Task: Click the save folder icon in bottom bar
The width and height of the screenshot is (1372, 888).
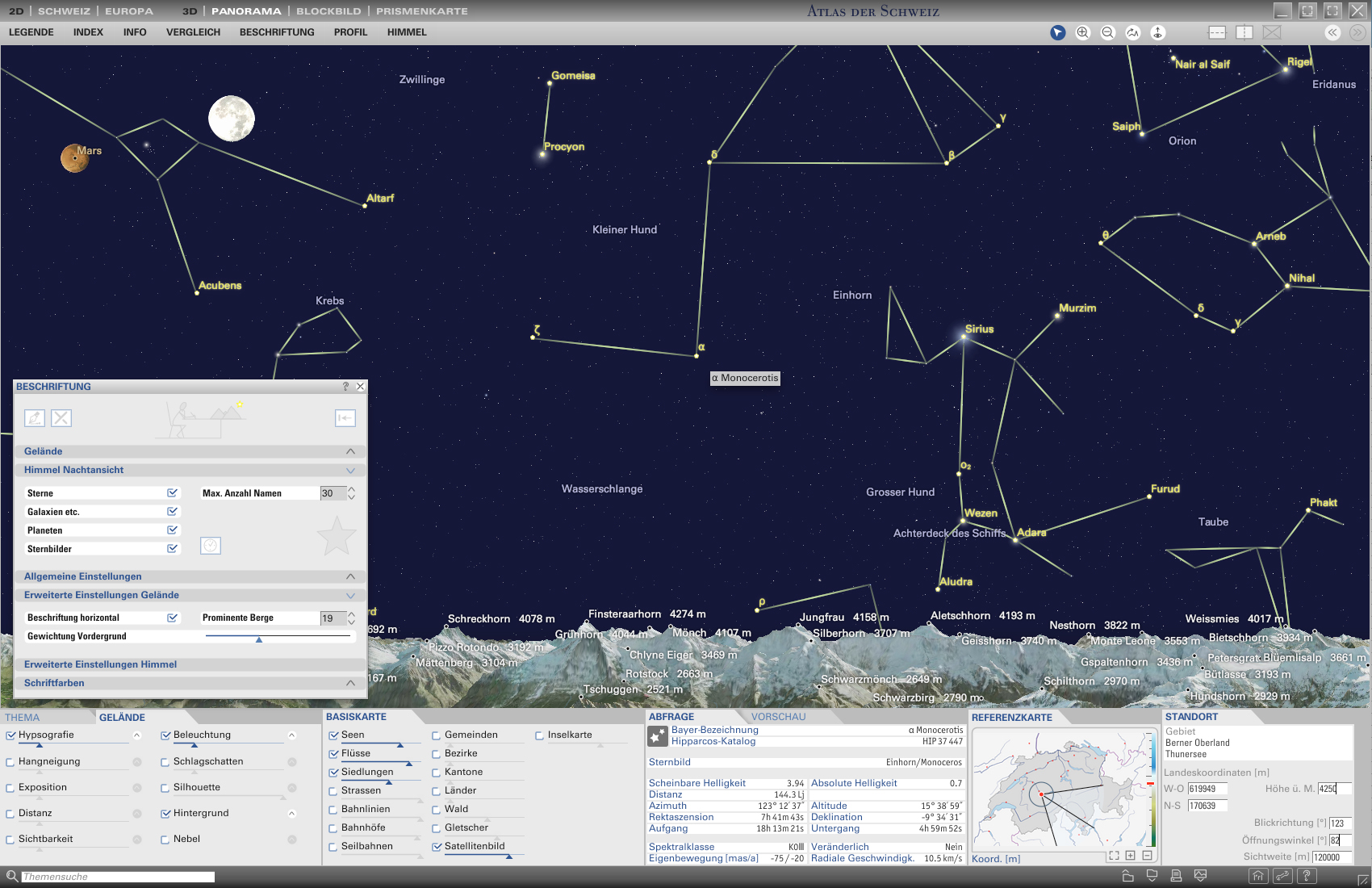Action: (1152, 876)
